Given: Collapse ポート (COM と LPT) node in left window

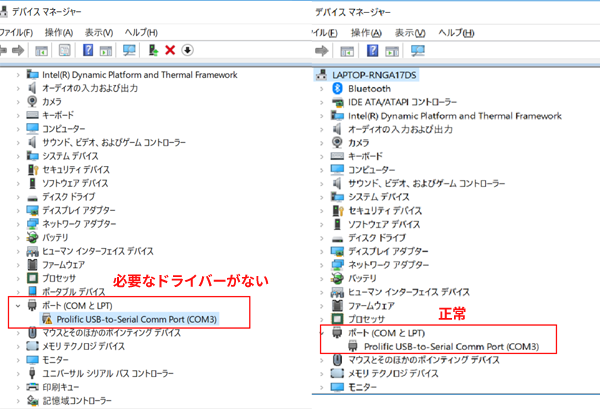Looking at the screenshot, I should click(x=18, y=306).
